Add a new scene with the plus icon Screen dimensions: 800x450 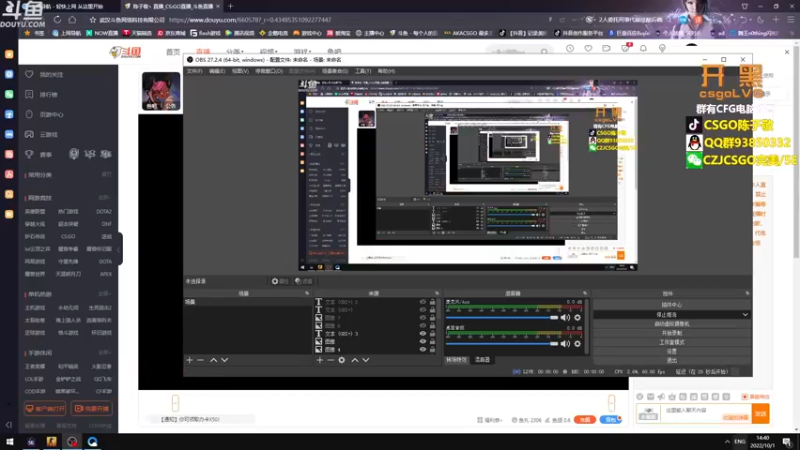click(x=189, y=360)
